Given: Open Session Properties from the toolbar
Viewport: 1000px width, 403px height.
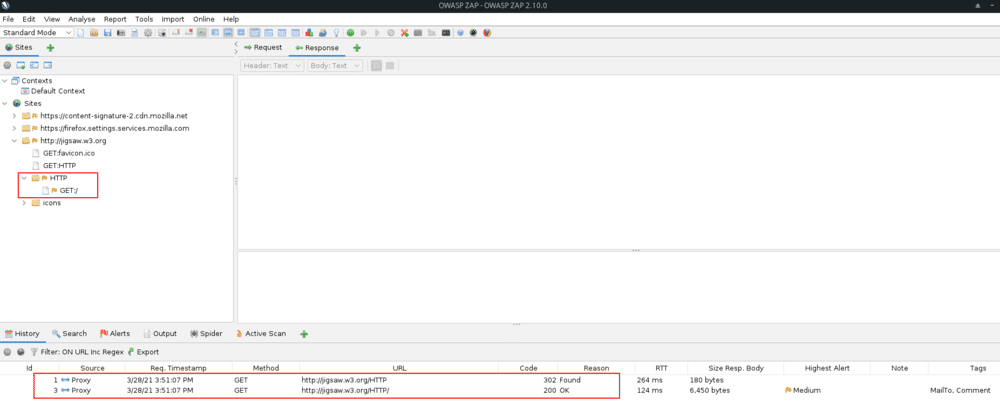Looking at the screenshot, I should [135, 33].
